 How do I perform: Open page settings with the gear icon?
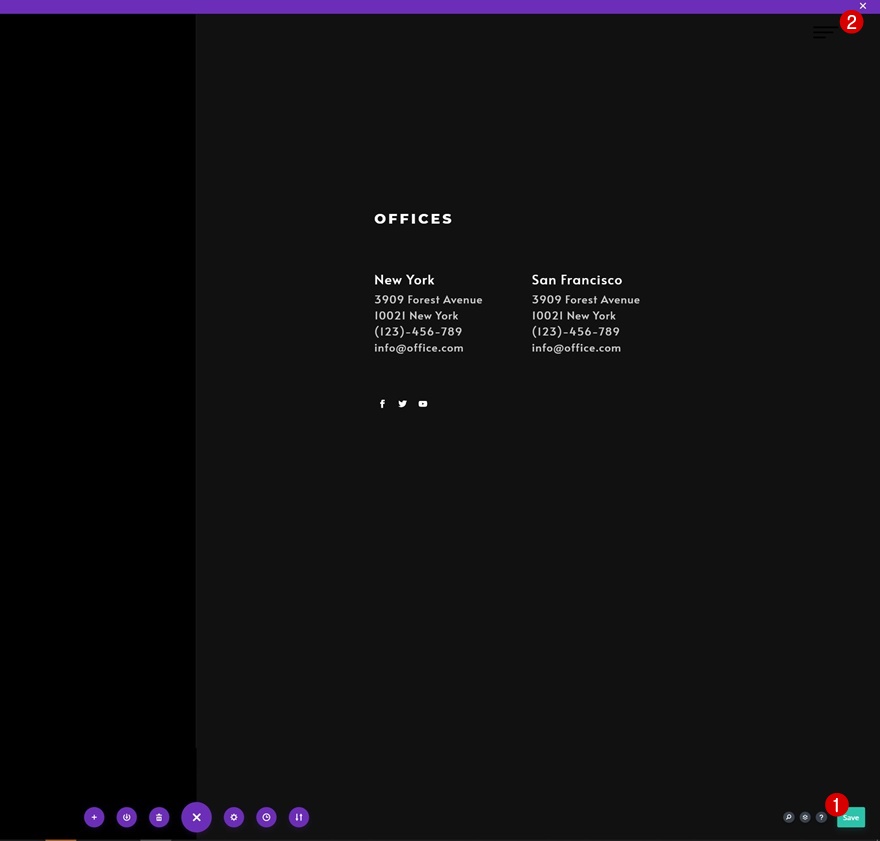pos(234,817)
